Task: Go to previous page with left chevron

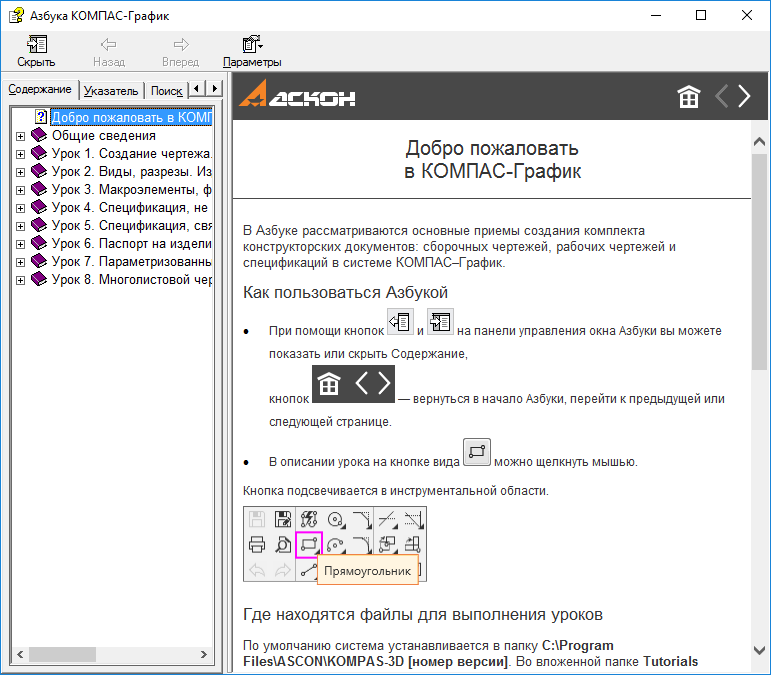Action: pyautogui.click(x=722, y=97)
